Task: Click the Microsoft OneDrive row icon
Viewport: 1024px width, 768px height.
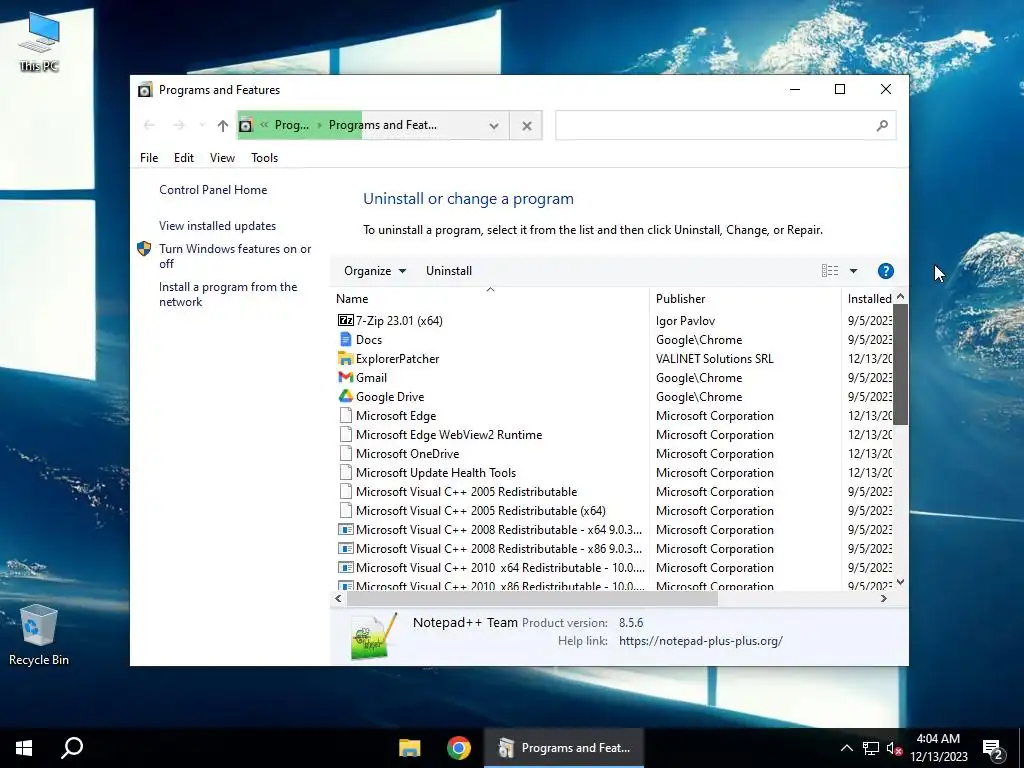Action: [345, 453]
